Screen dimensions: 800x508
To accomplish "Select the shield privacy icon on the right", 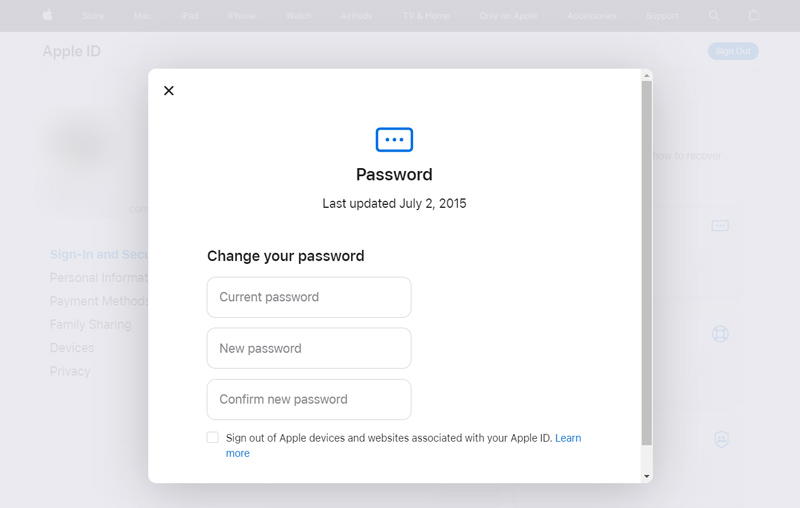I will (721, 439).
